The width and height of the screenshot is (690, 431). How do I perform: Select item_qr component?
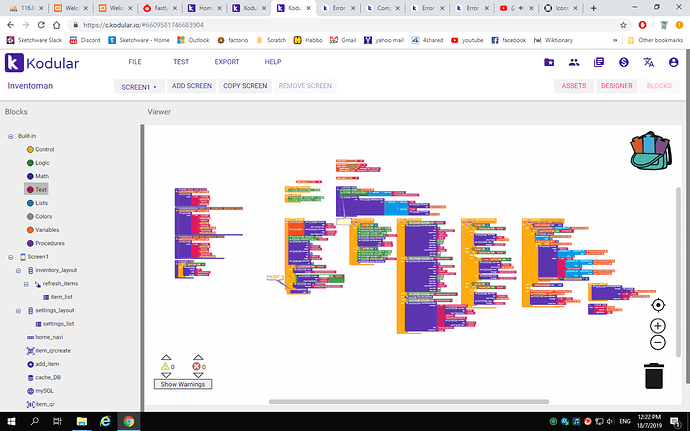[40, 404]
